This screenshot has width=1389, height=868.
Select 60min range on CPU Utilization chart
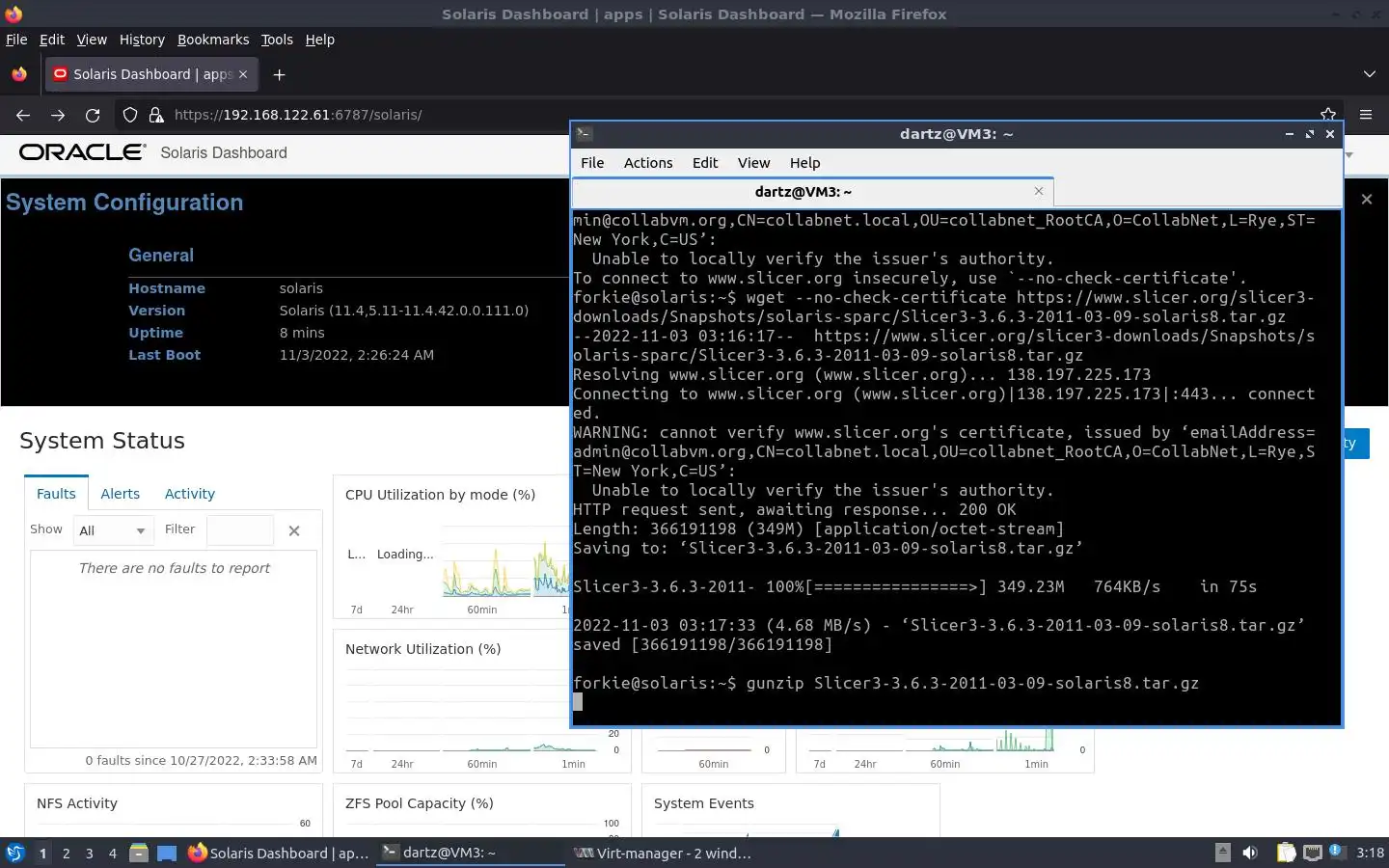coord(482,610)
